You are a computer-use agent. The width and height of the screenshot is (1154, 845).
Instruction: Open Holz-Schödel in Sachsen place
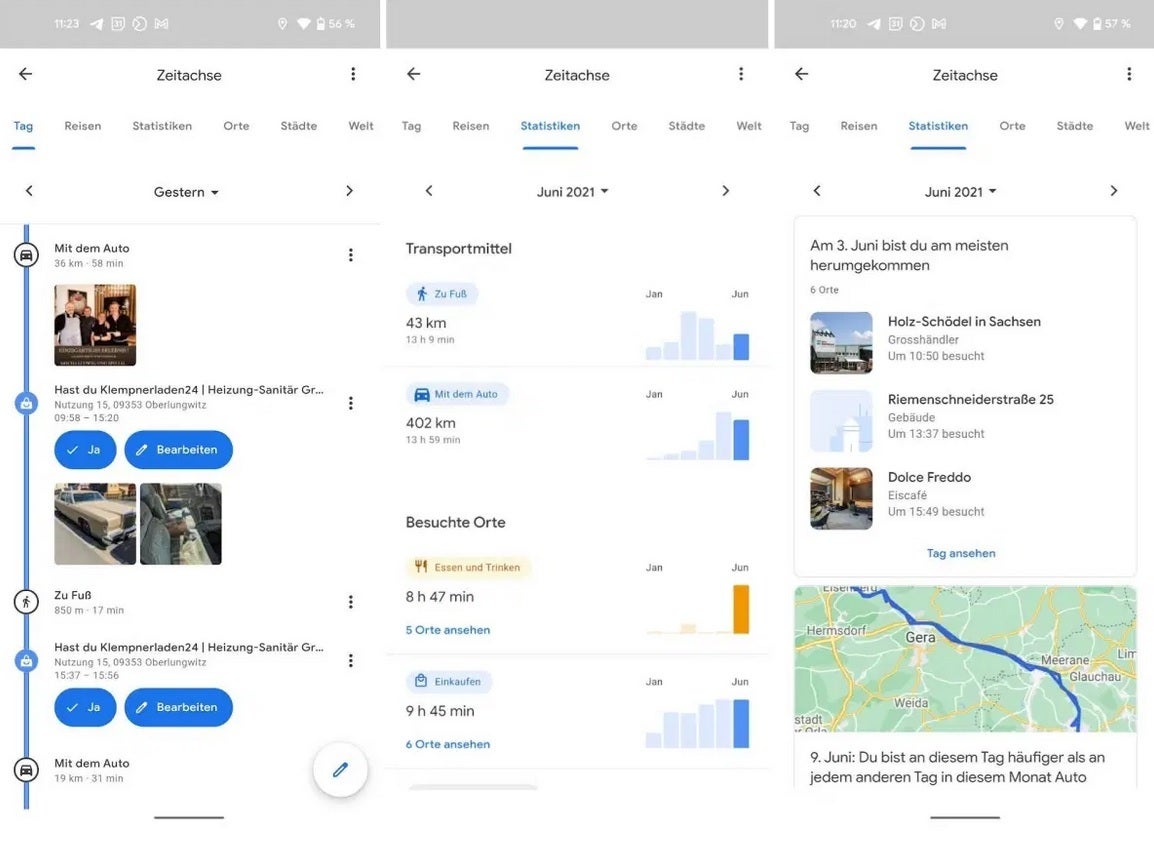pyautogui.click(x=966, y=342)
